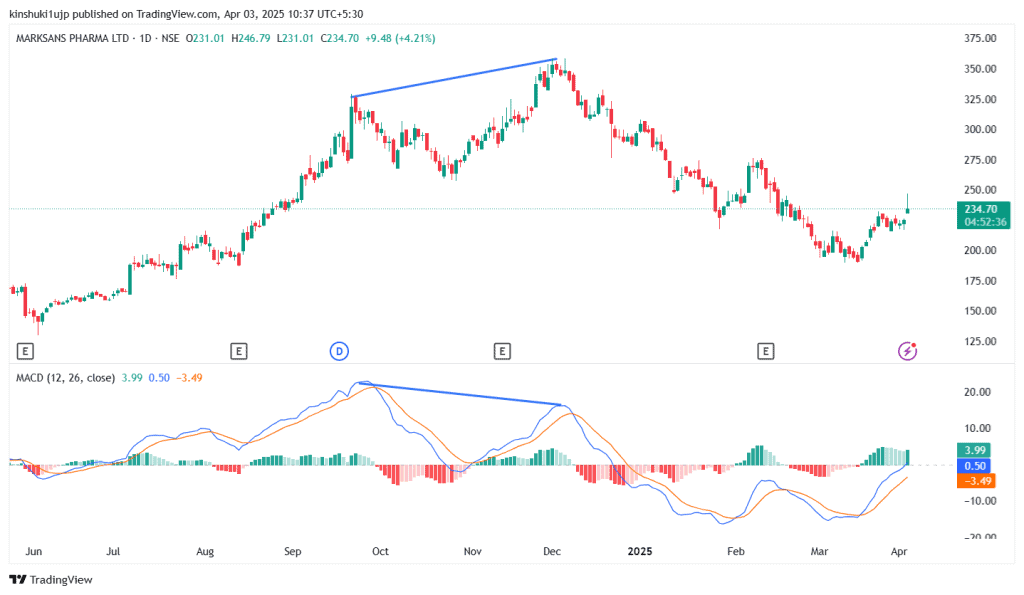
Task: Click the 2025 label on the date axis
Action: coord(639,551)
